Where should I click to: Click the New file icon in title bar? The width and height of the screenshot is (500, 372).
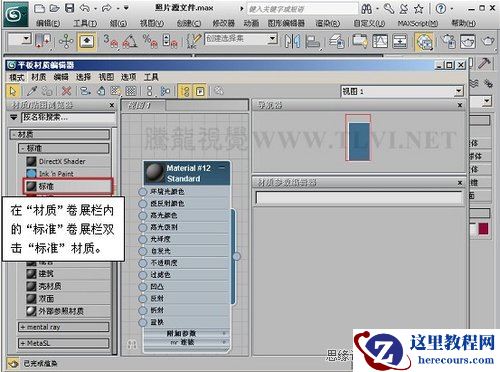(x=39, y=8)
